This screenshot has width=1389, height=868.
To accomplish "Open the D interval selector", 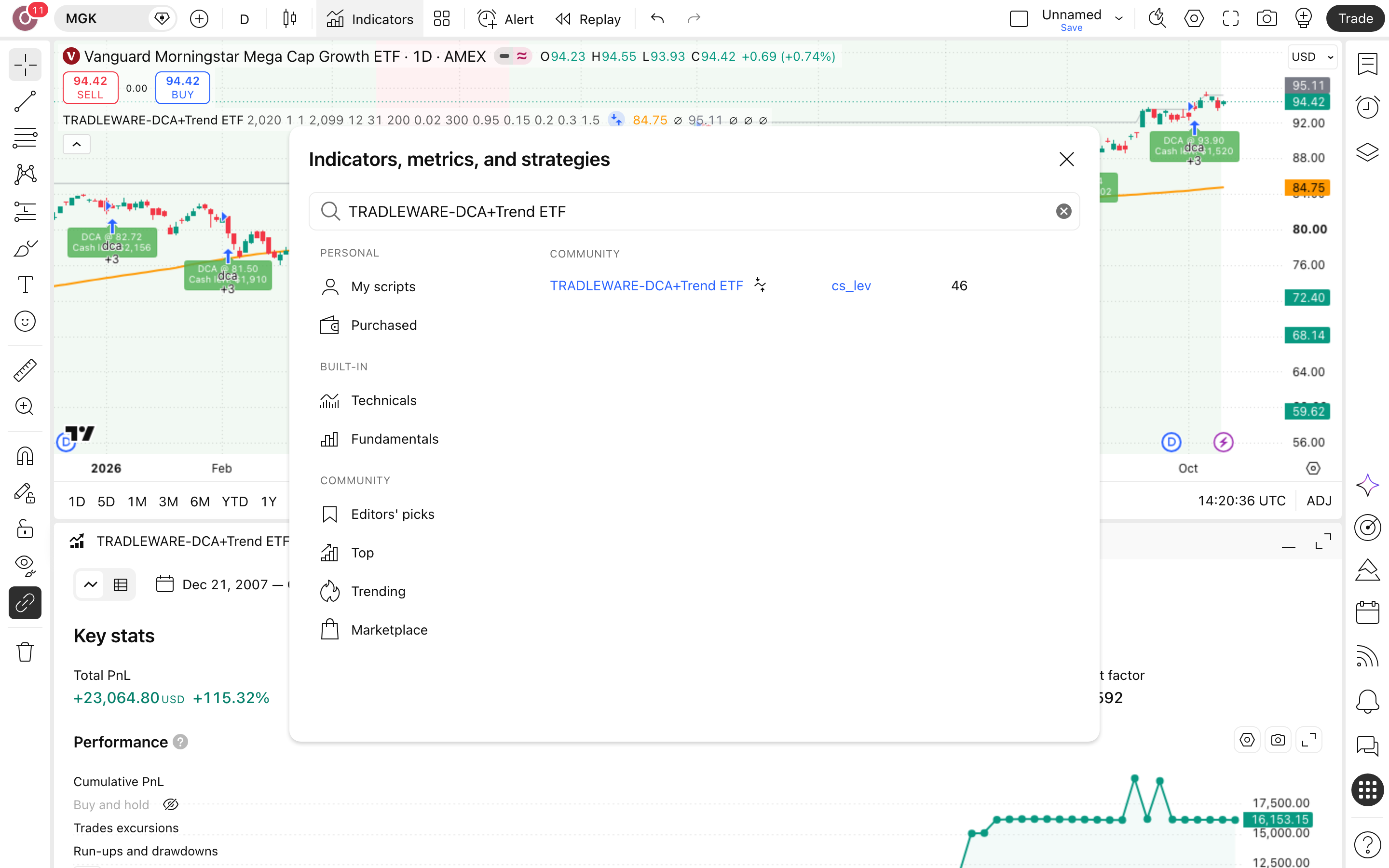I will tap(245, 19).
